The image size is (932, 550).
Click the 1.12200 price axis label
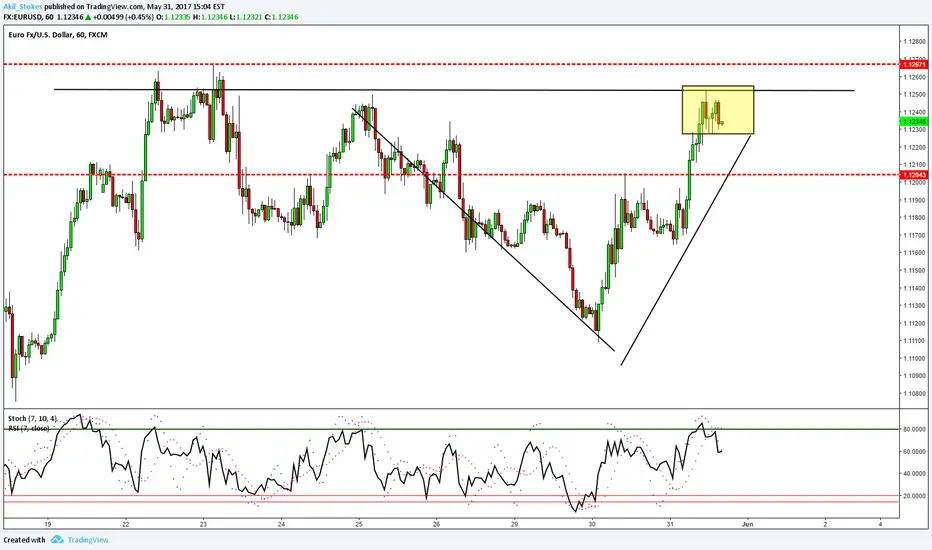point(914,147)
